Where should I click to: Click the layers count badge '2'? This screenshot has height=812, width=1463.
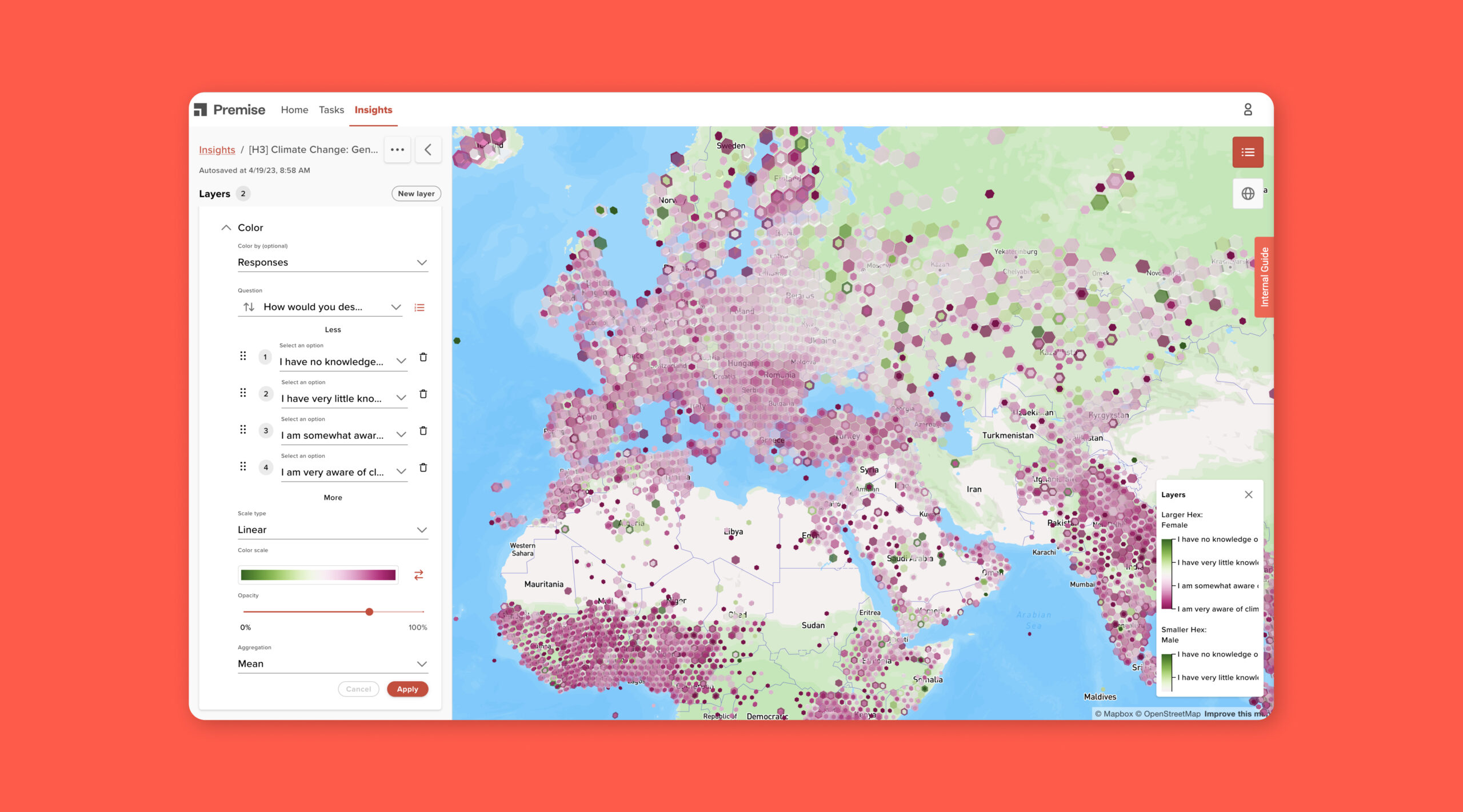243,194
